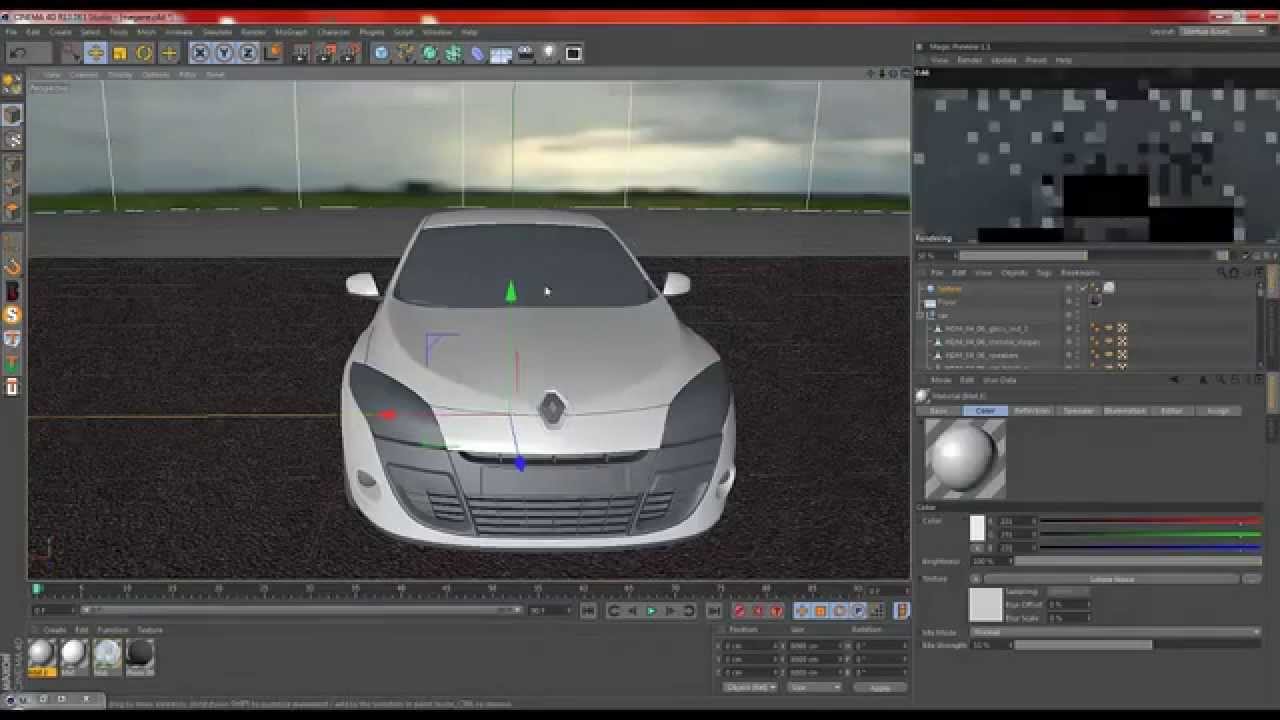Open the Object coordinate system dropdown
The image size is (1280, 720).
coord(750,688)
